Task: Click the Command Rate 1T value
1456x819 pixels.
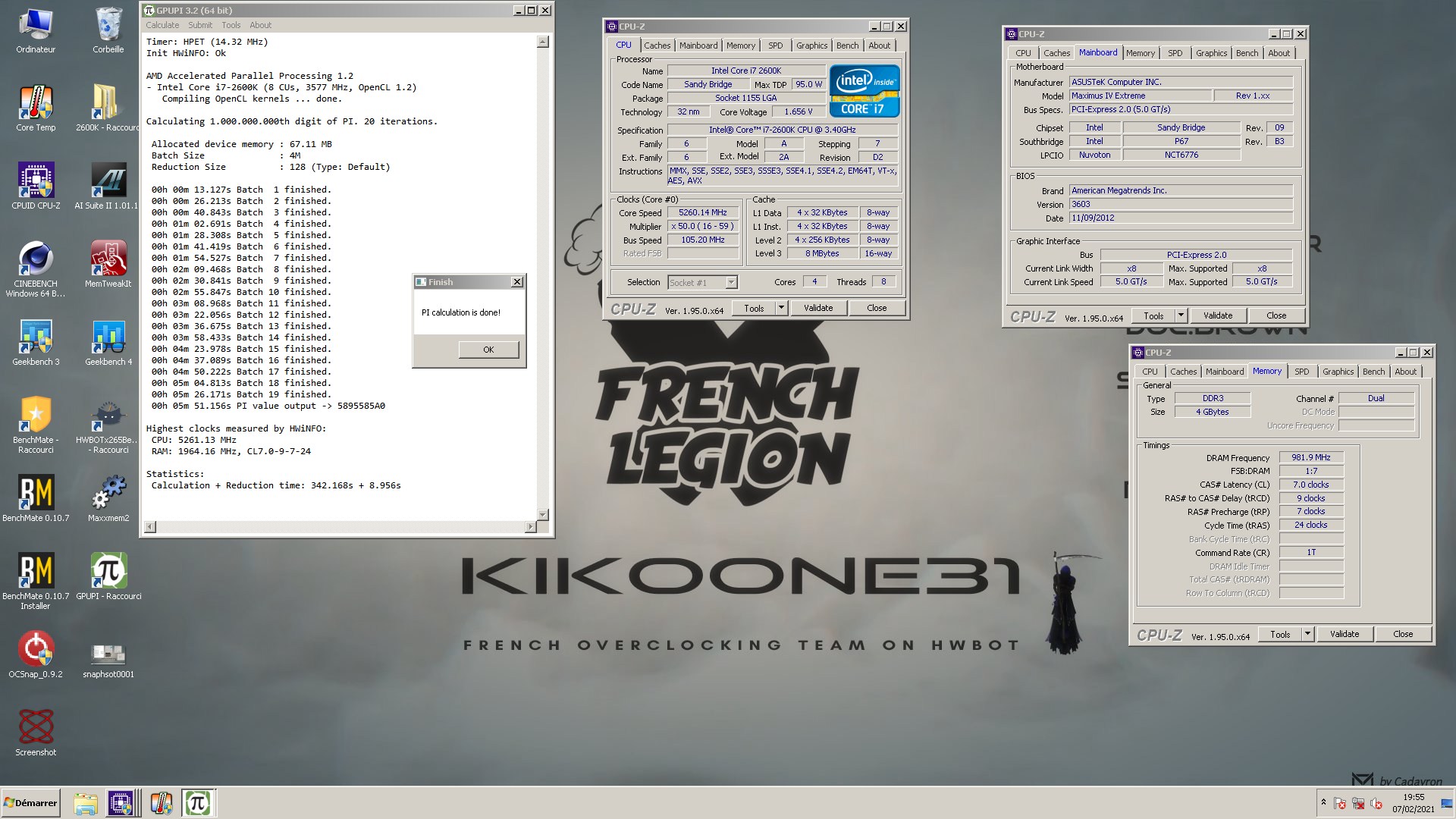Action: (1311, 552)
